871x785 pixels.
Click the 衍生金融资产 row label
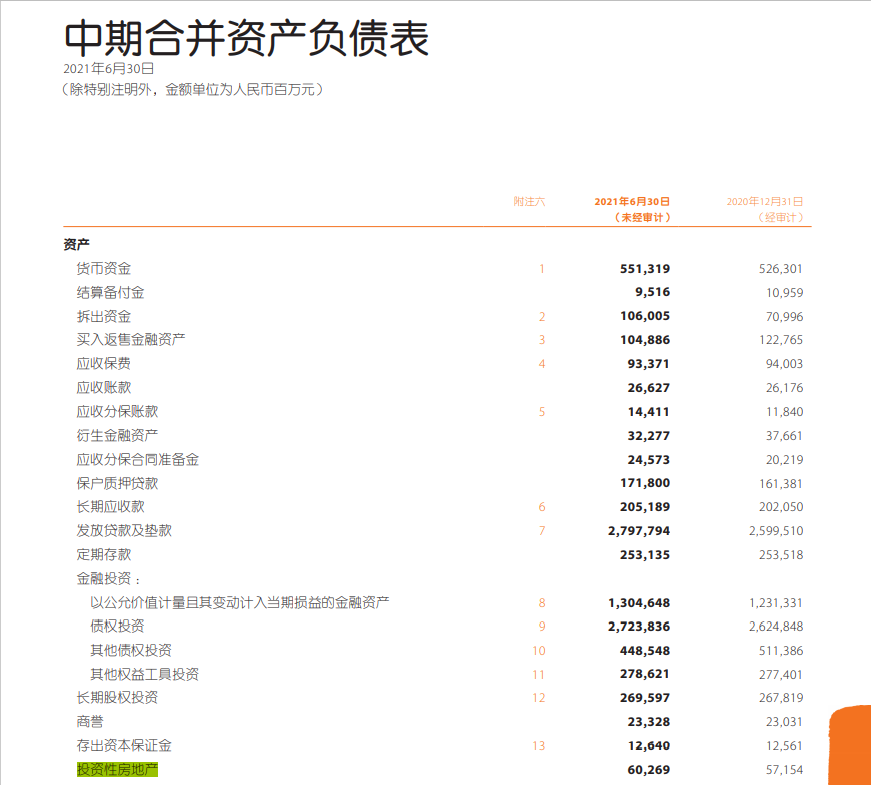pos(117,435)
